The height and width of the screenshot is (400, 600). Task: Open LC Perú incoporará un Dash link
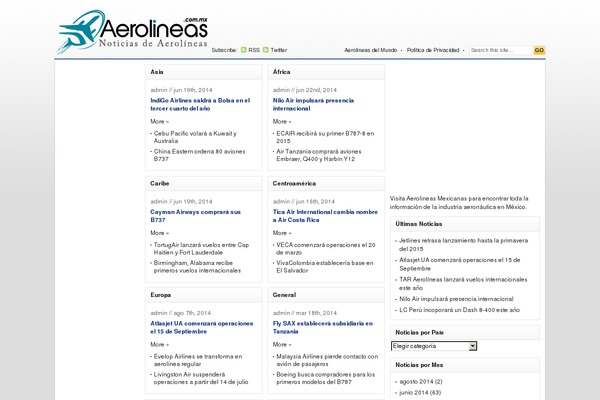click(x=459, y=310)
